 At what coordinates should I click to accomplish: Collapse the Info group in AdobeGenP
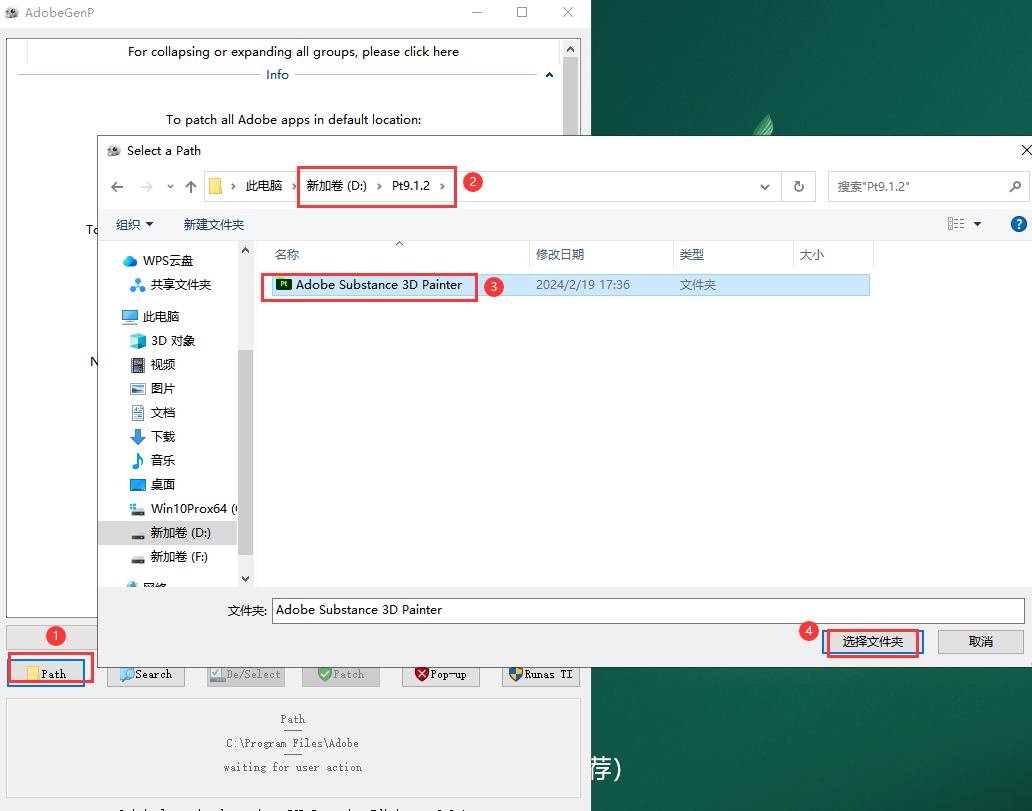click(550, 75)
